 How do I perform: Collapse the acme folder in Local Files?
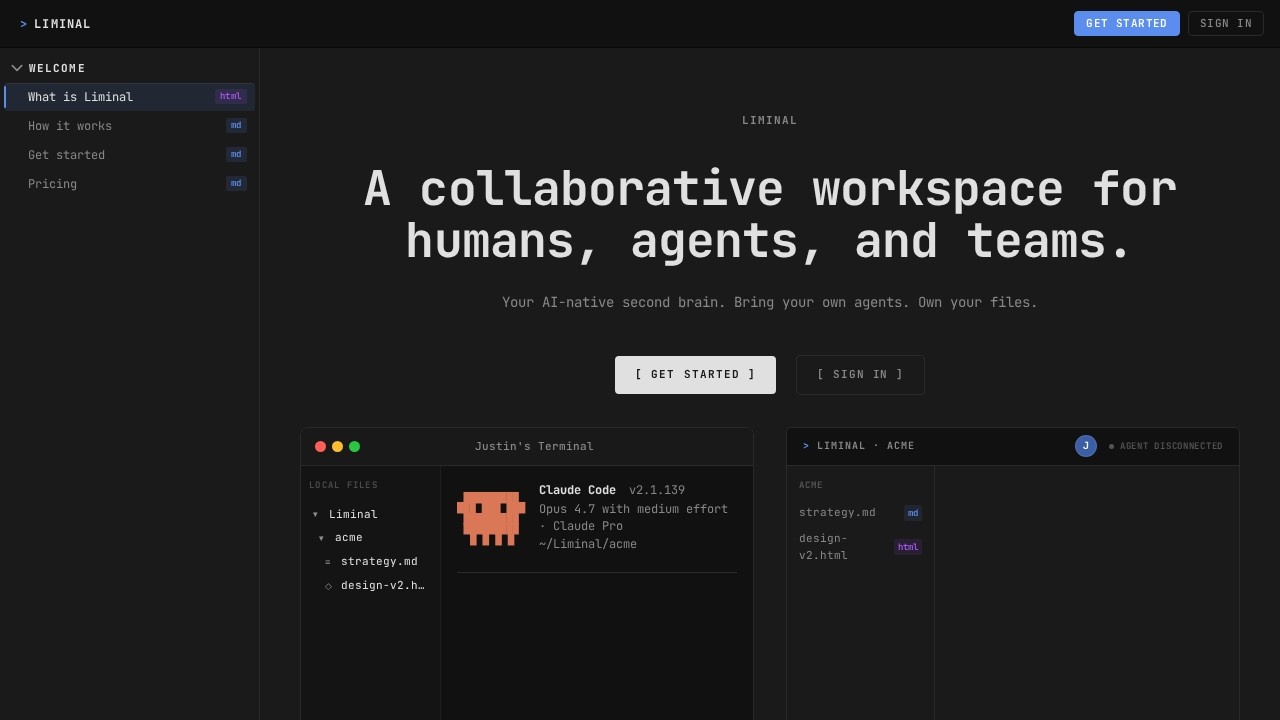(321, 538)
